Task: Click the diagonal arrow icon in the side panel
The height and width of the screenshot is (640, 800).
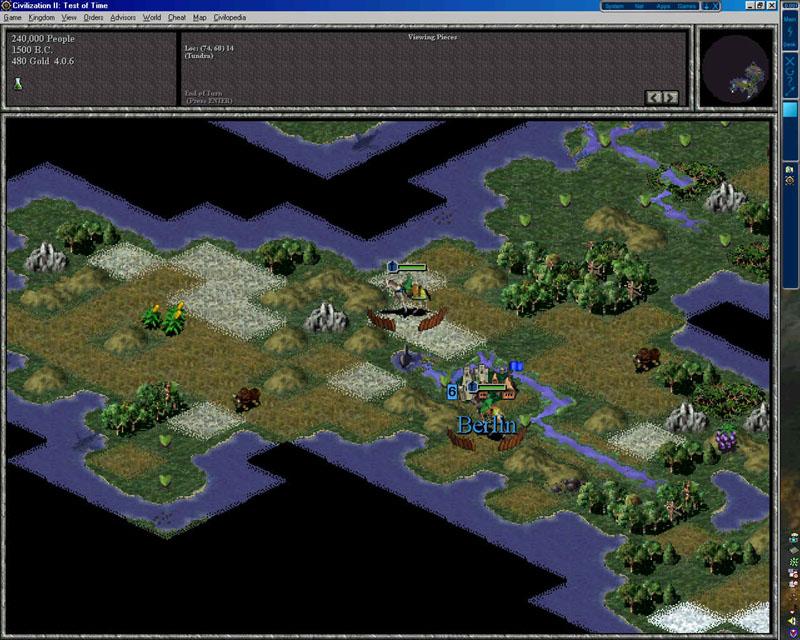Action: [x=790, y=91]
